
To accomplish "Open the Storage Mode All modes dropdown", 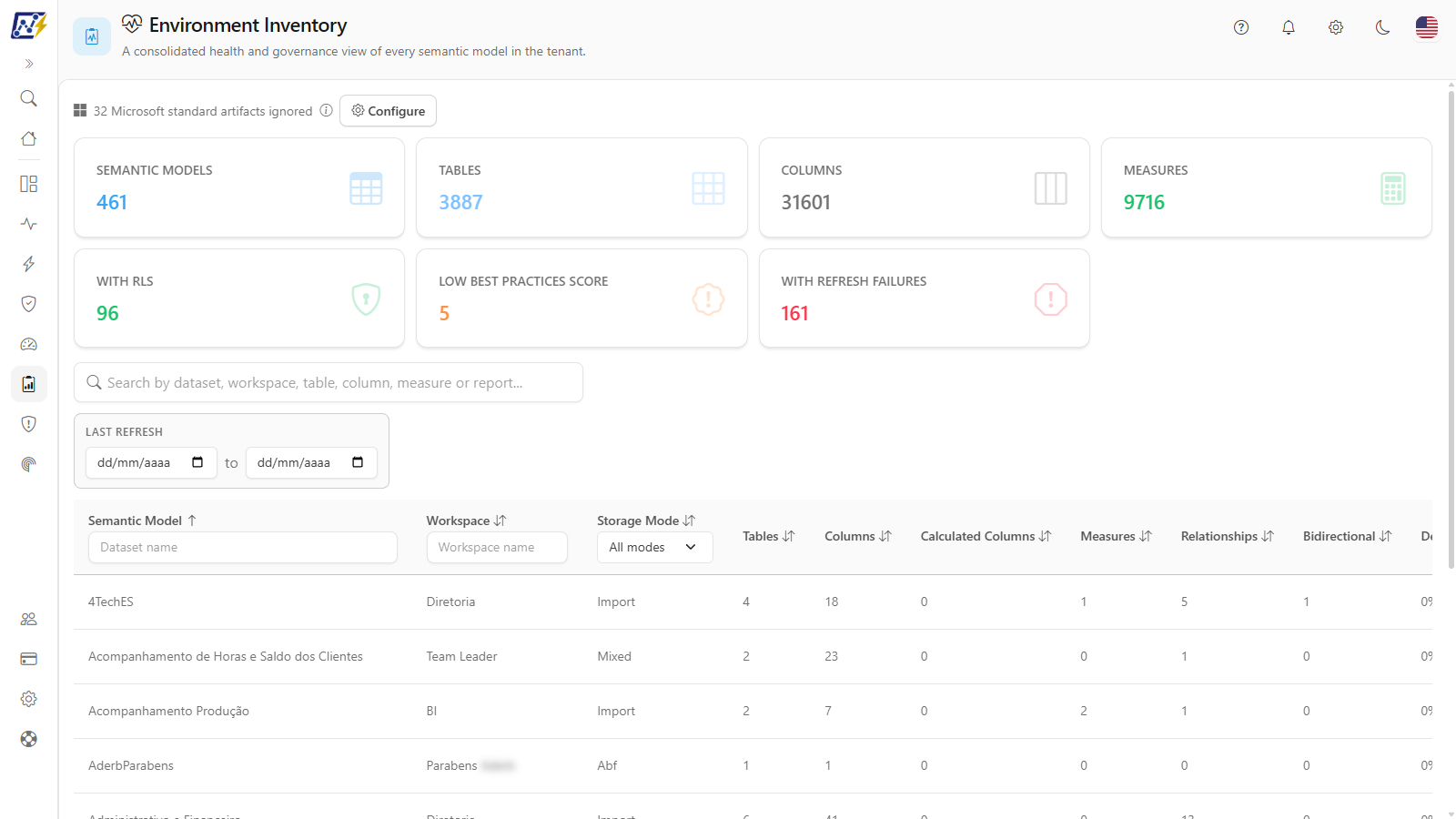I will [655, 547].
